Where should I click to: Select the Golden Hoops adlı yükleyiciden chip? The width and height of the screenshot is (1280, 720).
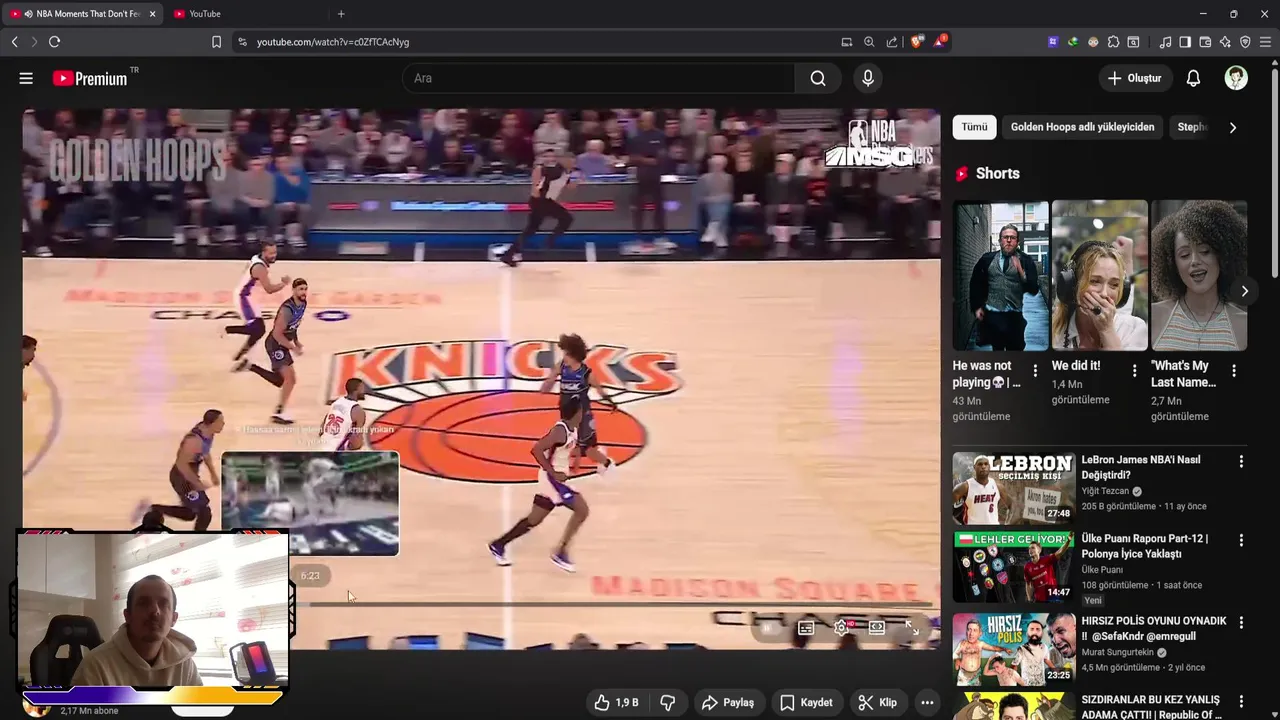(x=1082, y=127)
